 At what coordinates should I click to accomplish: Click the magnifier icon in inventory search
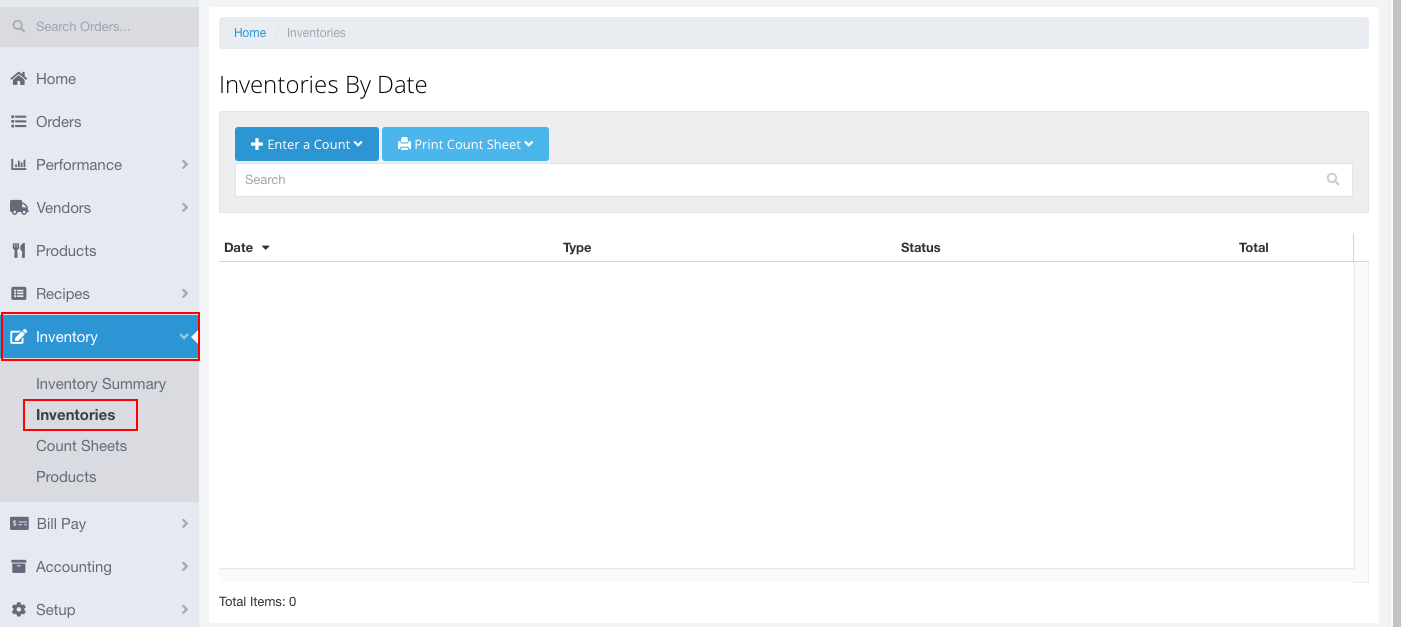(1332, 180)
